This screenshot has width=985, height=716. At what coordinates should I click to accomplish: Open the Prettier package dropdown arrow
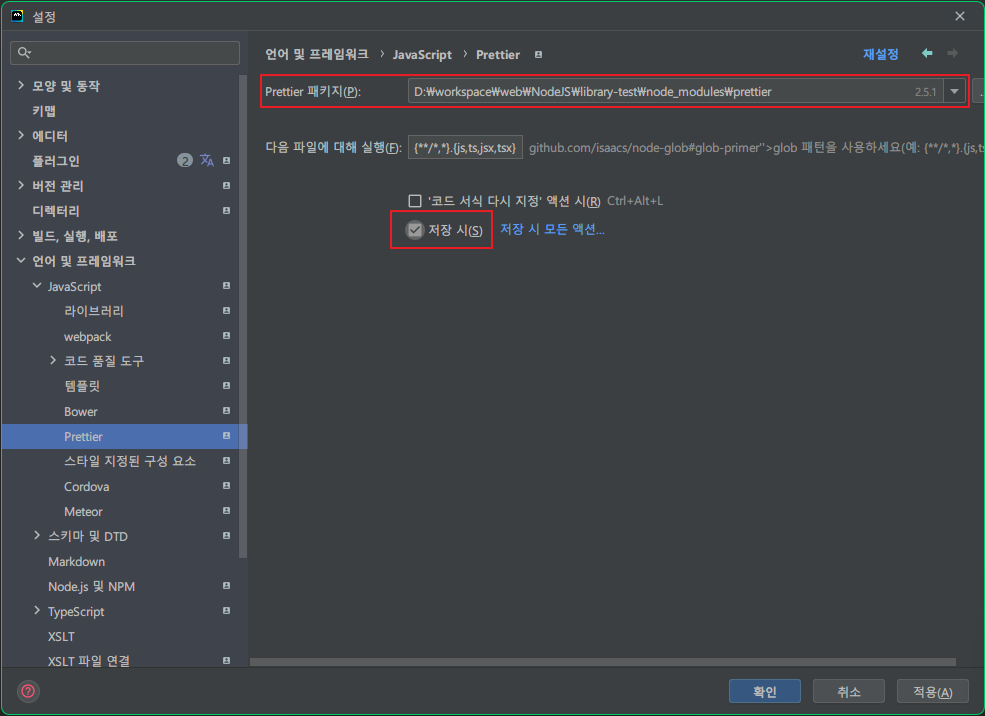pos(954,92)
